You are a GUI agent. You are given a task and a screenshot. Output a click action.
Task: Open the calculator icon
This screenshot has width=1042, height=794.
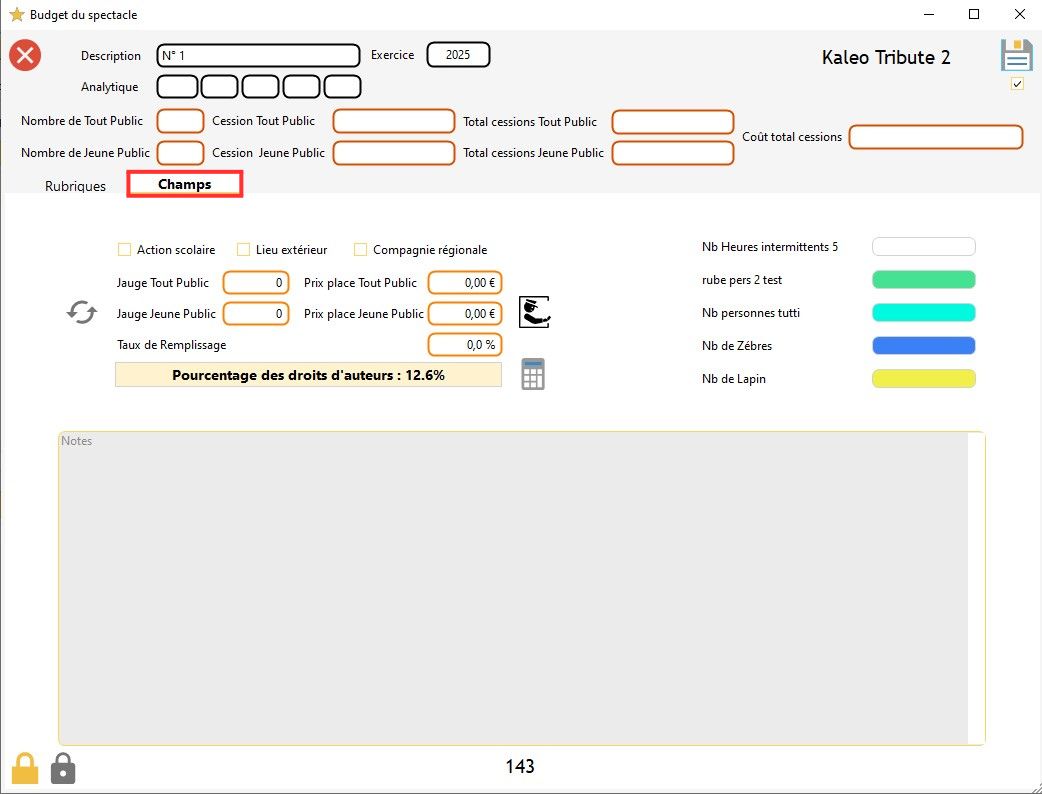click(x=533, y=374)
